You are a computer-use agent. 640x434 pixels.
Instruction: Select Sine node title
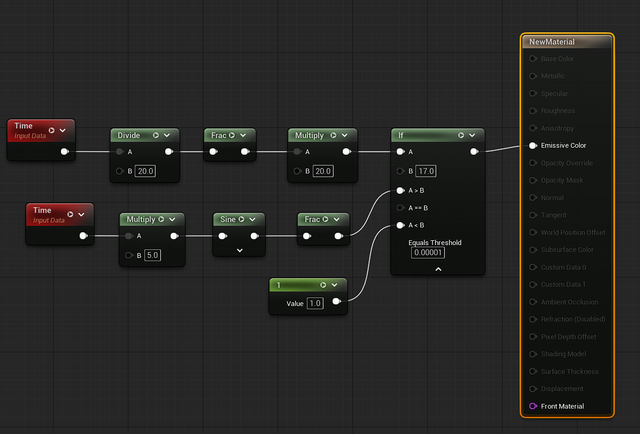click(x=228, y=219)
